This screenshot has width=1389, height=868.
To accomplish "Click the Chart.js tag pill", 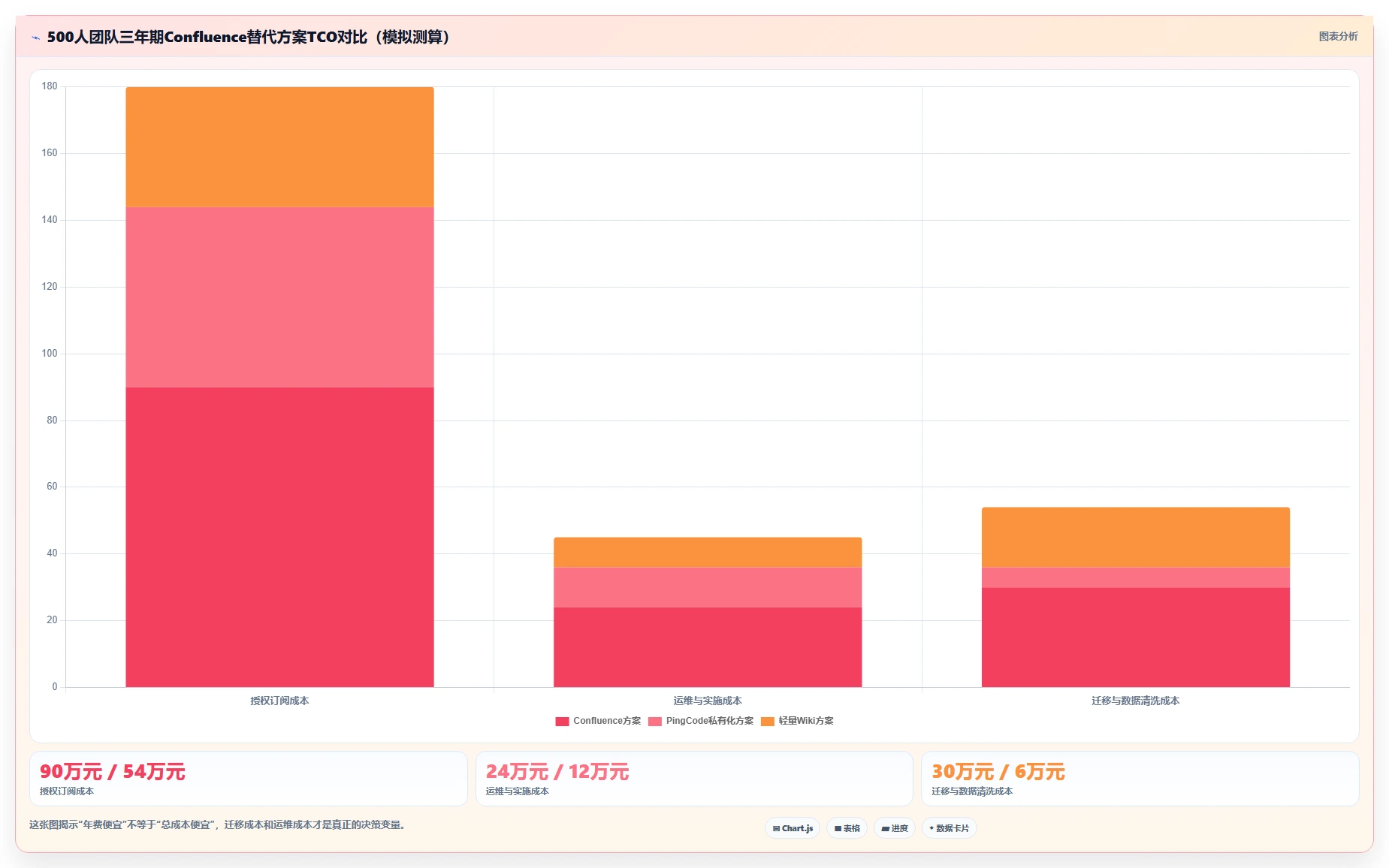I will point(793,828).
